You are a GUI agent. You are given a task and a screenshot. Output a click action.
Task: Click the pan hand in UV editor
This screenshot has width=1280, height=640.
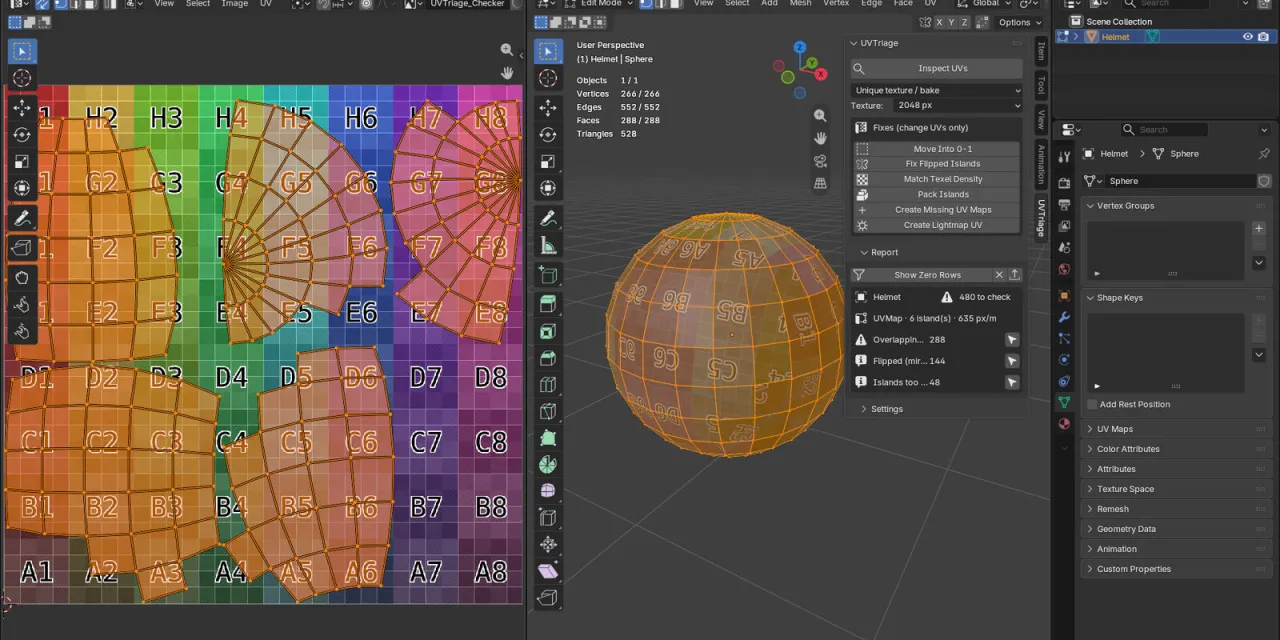507,73
